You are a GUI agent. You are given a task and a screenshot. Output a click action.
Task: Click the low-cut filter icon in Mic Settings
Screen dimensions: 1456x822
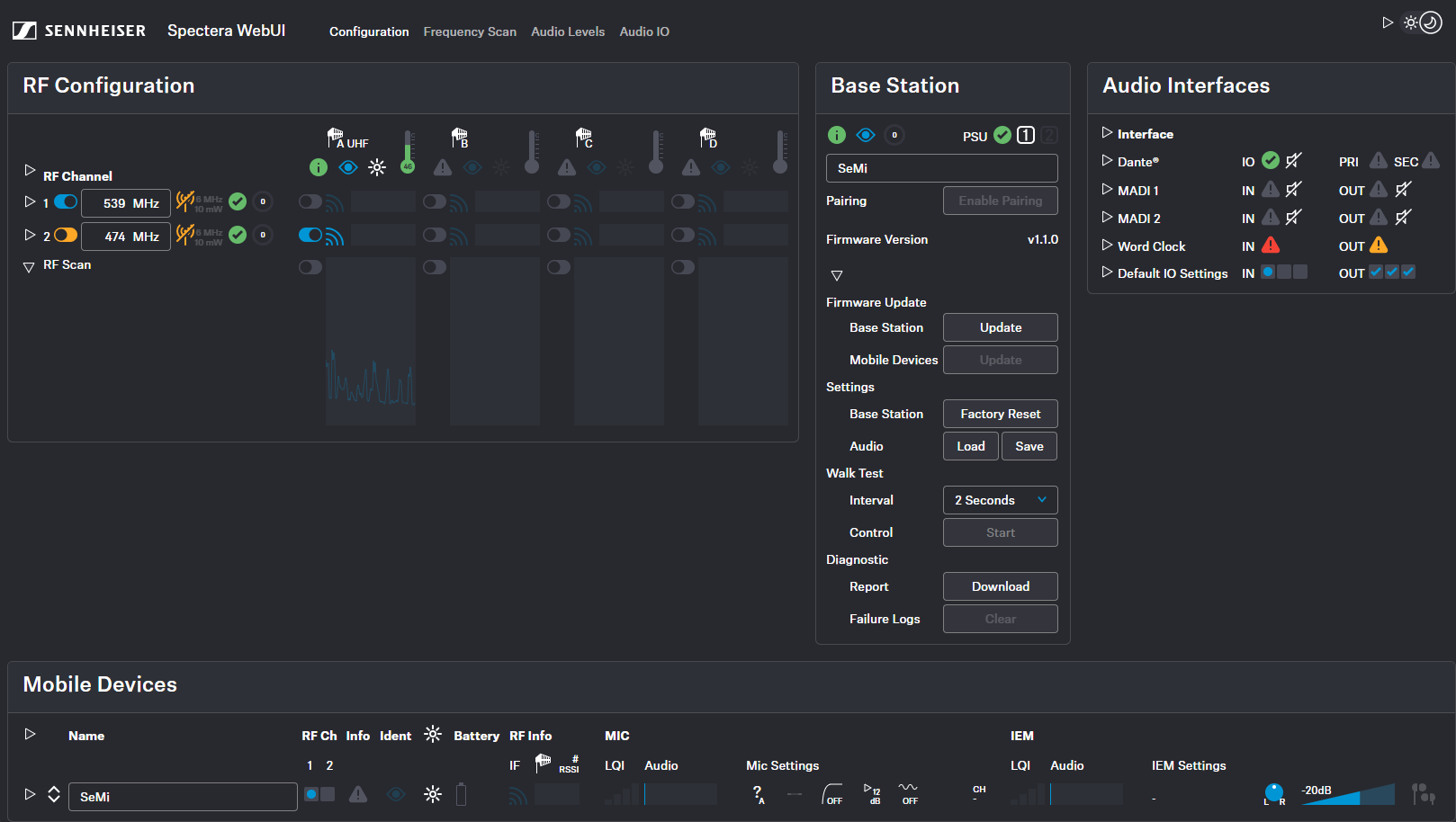(x=833, y=794)
